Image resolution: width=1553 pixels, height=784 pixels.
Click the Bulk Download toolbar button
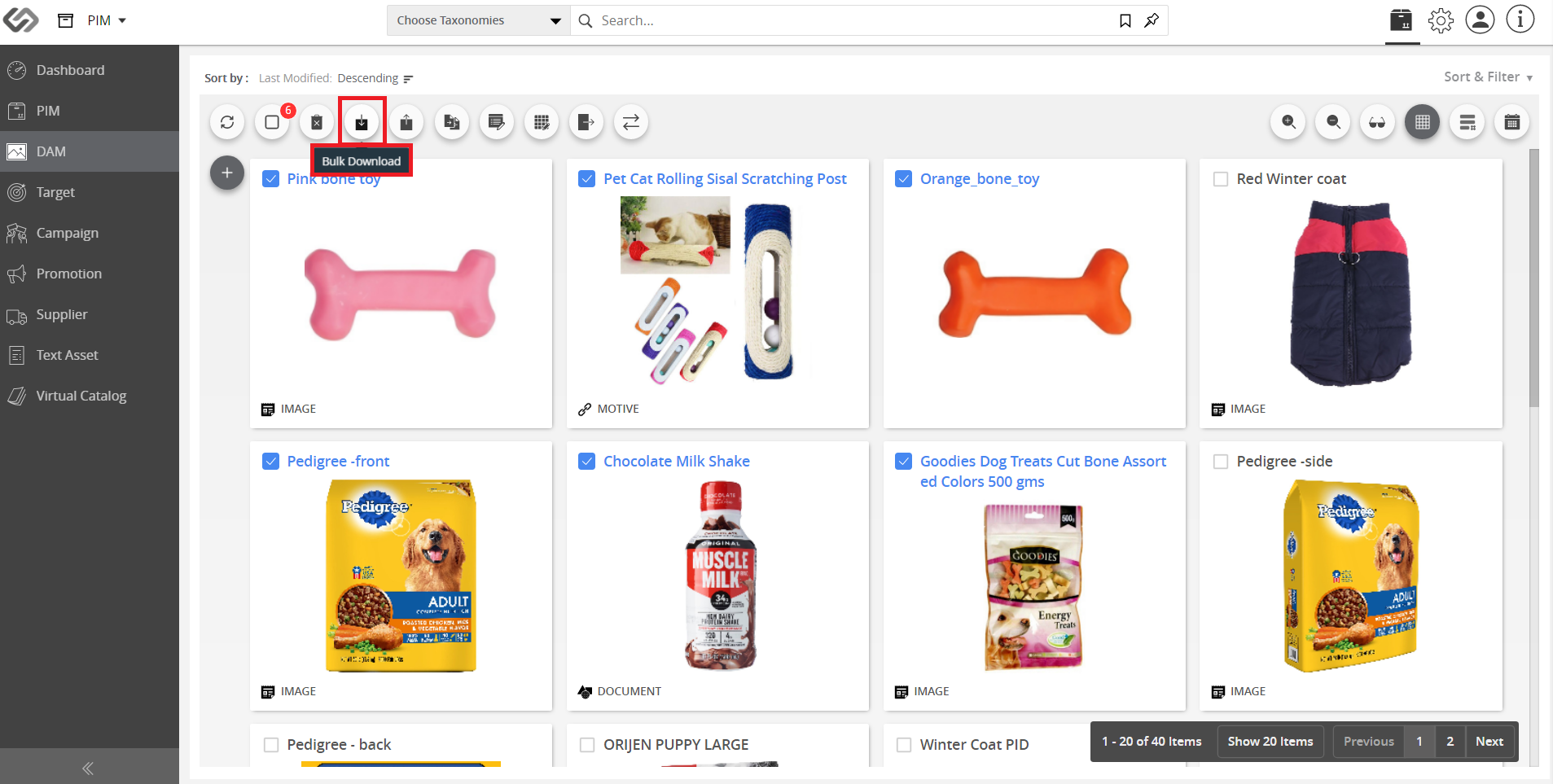click(362, 122)
